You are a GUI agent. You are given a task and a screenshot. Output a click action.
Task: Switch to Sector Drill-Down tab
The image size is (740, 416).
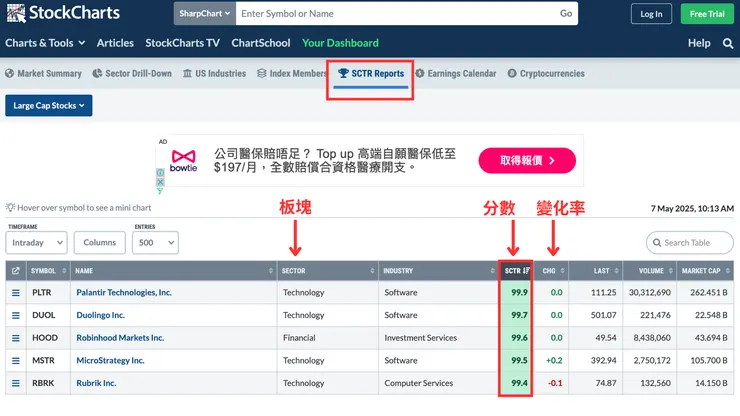[132, 74]
